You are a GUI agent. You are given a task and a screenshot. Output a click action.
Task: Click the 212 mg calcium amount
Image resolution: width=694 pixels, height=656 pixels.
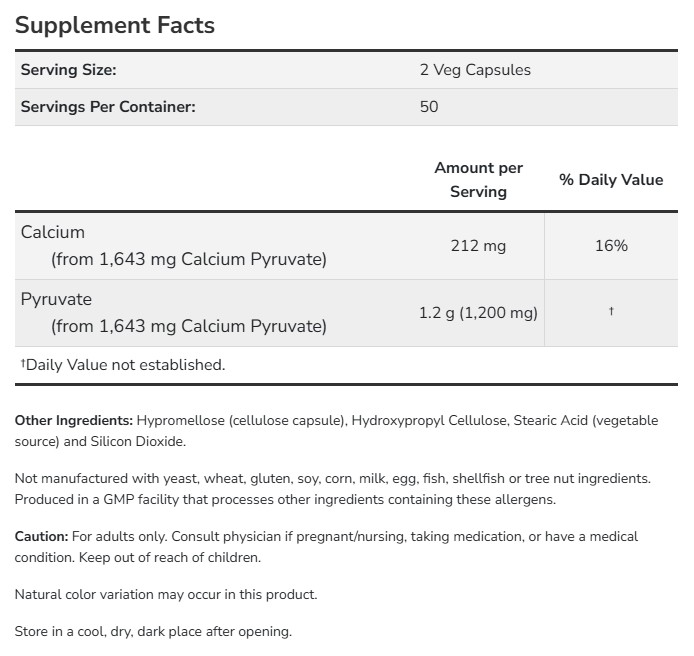point(478,246)
